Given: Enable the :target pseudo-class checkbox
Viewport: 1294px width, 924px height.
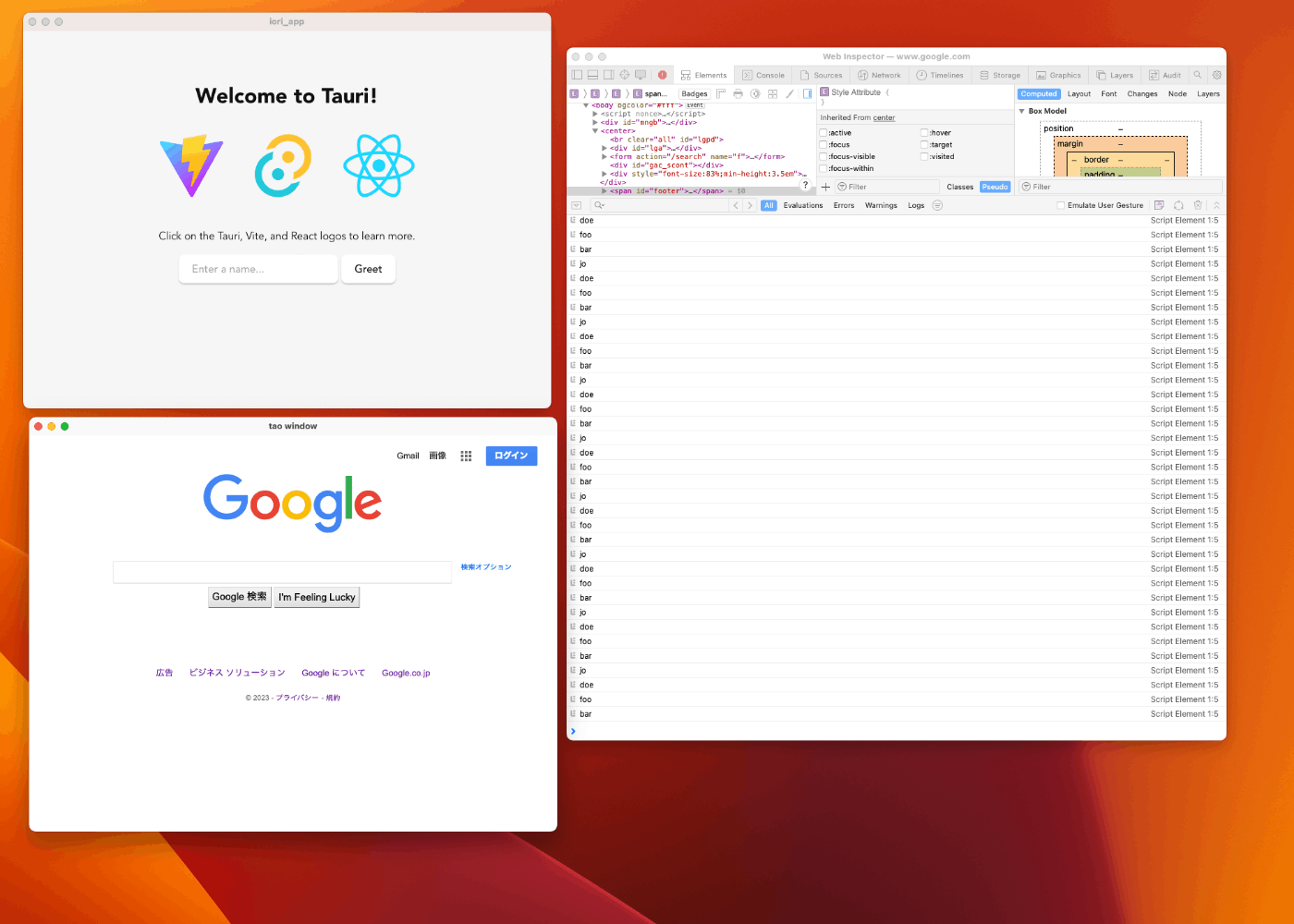Looking at the screenshot, I should [x=924, y=145].
